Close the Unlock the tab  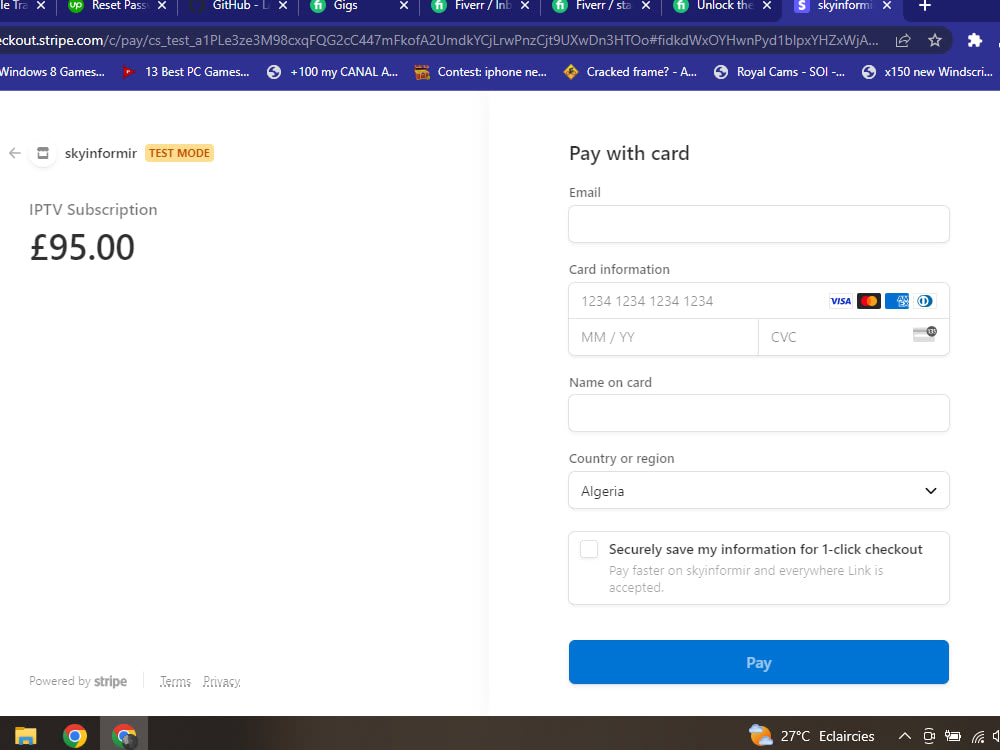[x=767, y=6]
